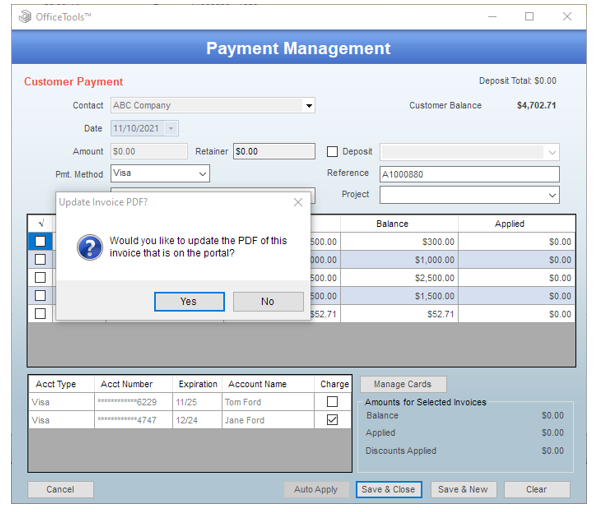Click Yes to update invoice PDF
This screenshot has width=600, height=512.
pyautogui.click(x=189, y=302)
